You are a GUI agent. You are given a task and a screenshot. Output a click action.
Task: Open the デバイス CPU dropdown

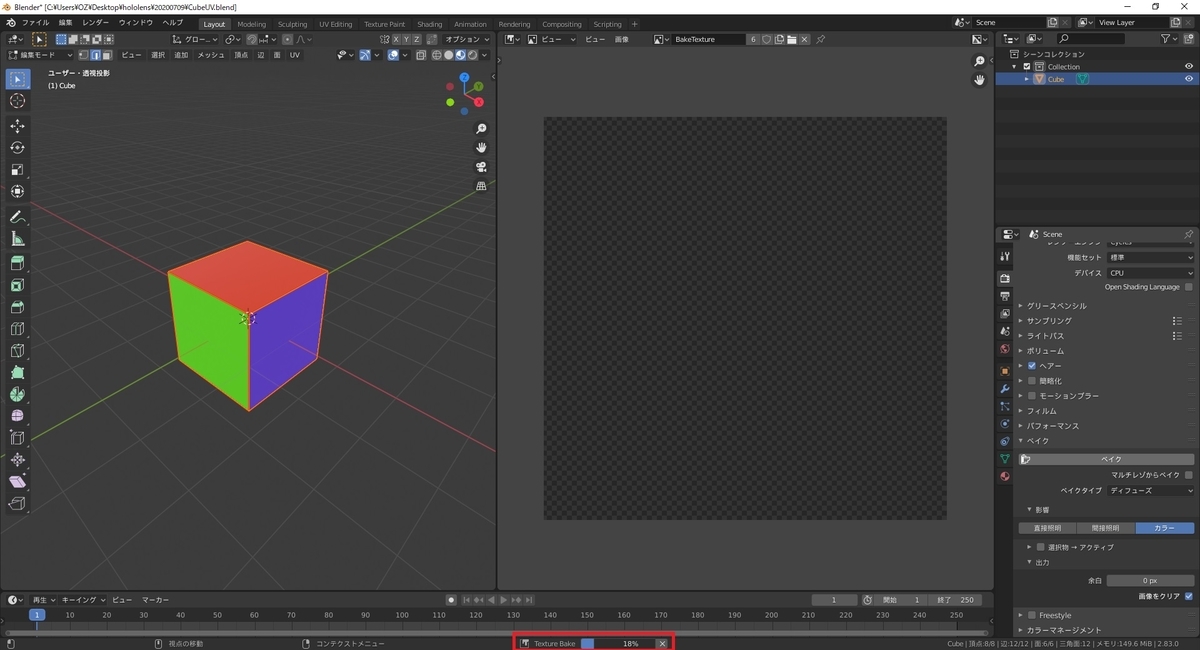point(1150,273)
